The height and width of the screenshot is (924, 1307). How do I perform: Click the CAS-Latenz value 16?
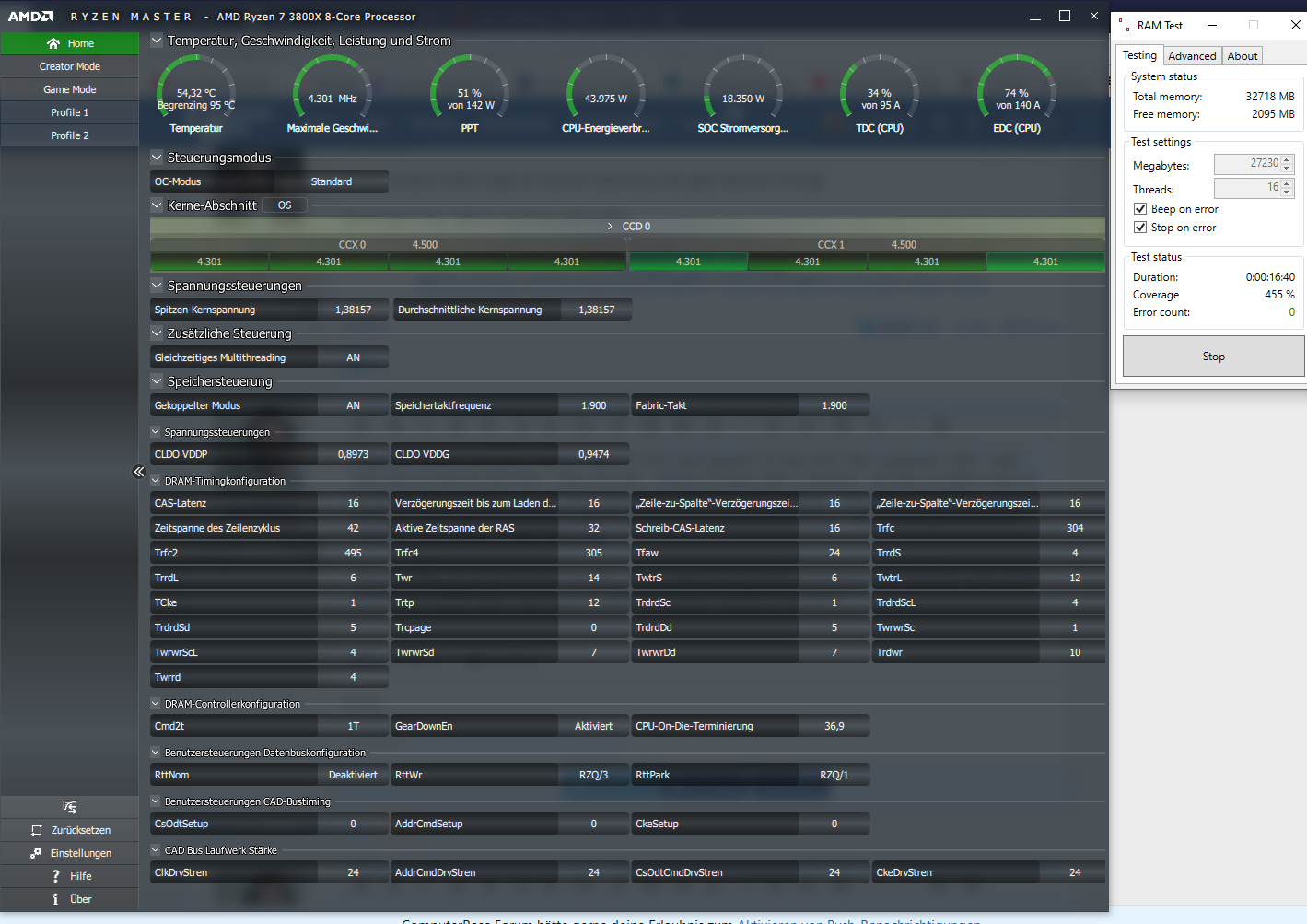(353, 503)
